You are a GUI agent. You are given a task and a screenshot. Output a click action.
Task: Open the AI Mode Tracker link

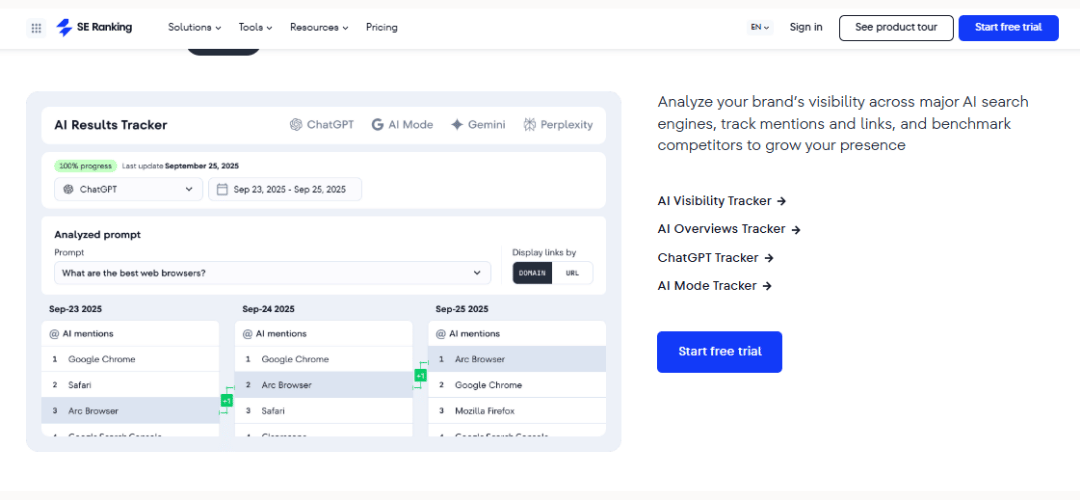pos(715,286)
